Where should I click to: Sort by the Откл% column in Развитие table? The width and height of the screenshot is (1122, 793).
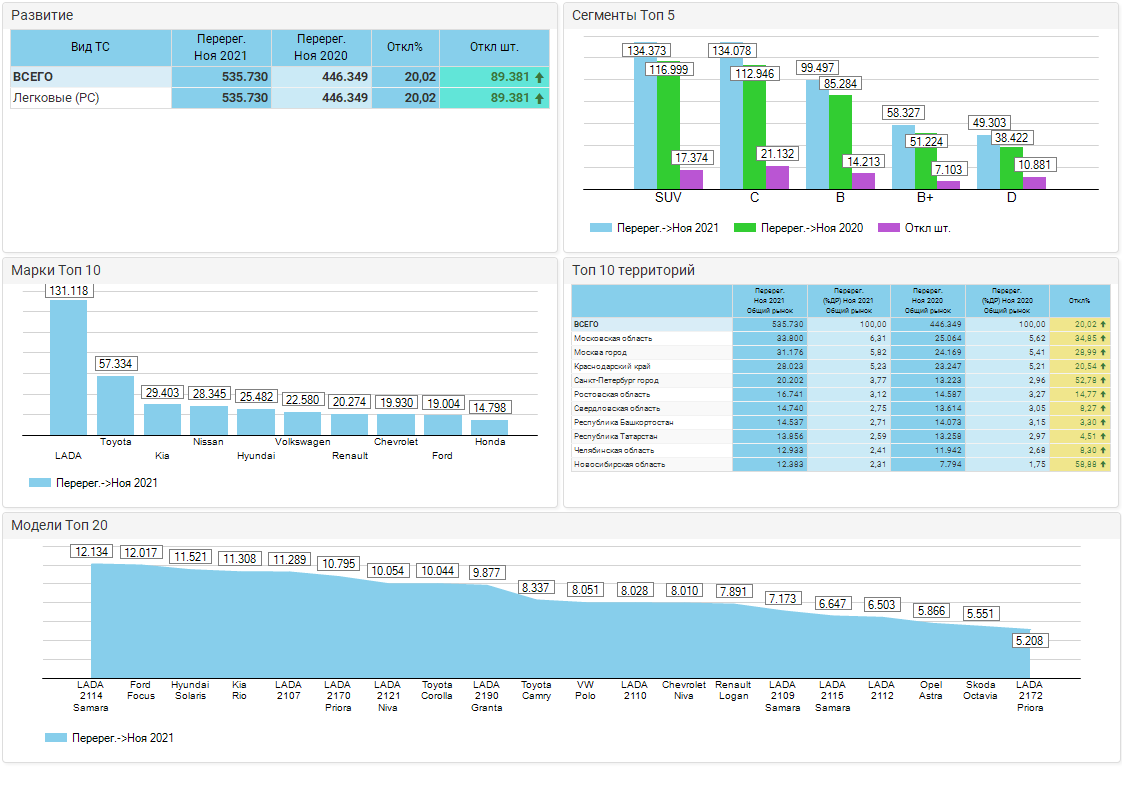click(405, 47)
